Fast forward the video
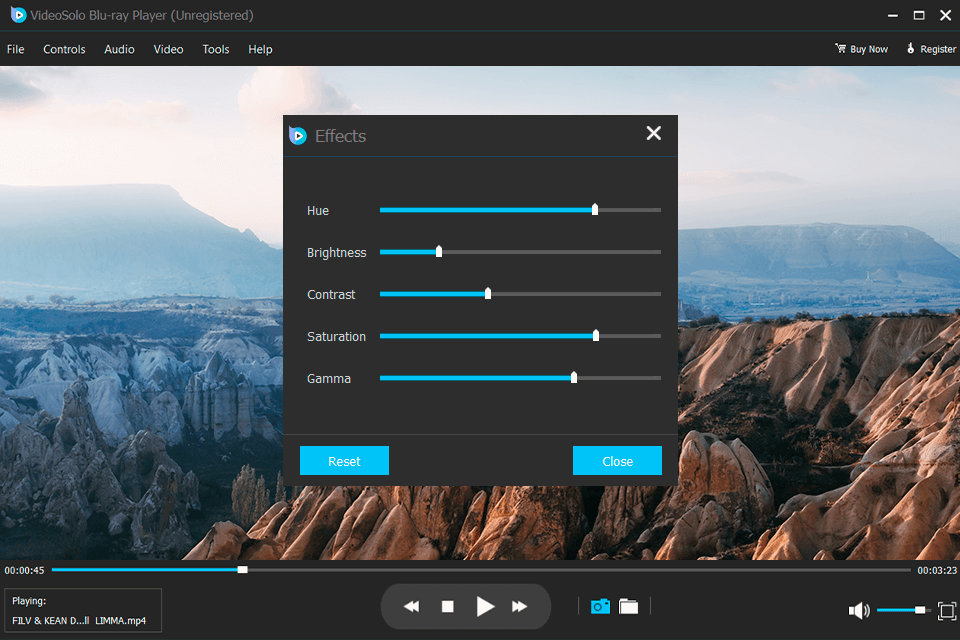 pyautogui.click(x=519, y=606)
